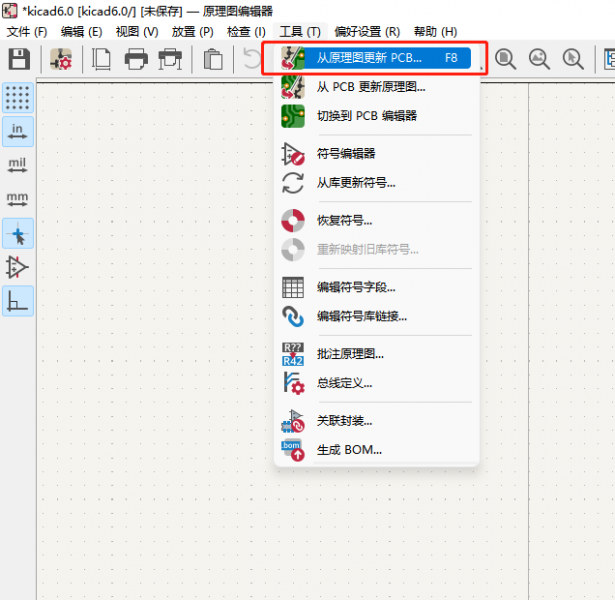Toggle grid display dots button

pyautogui.click(x=18, y=98)
